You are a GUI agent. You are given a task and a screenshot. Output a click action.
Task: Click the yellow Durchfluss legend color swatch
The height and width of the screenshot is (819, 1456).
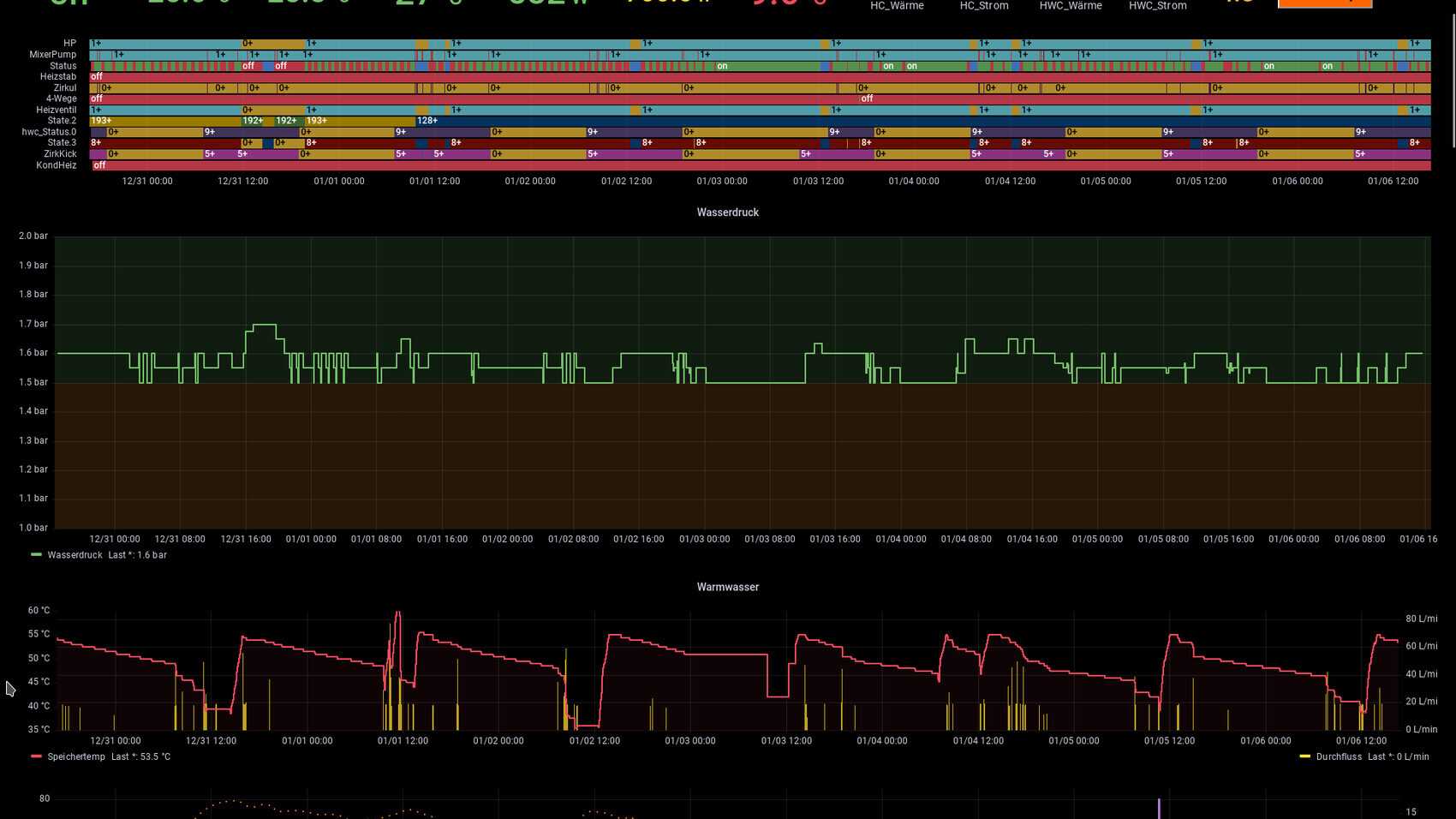pos(1304,756)
